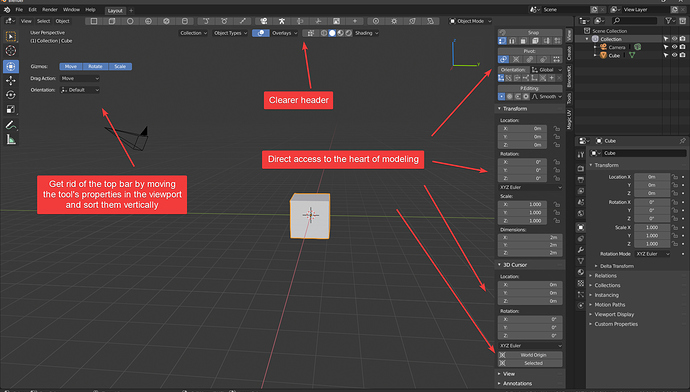This screenshot has height=392, width=690.
Task: Open the Object Types dropdown
Action: 230,33
